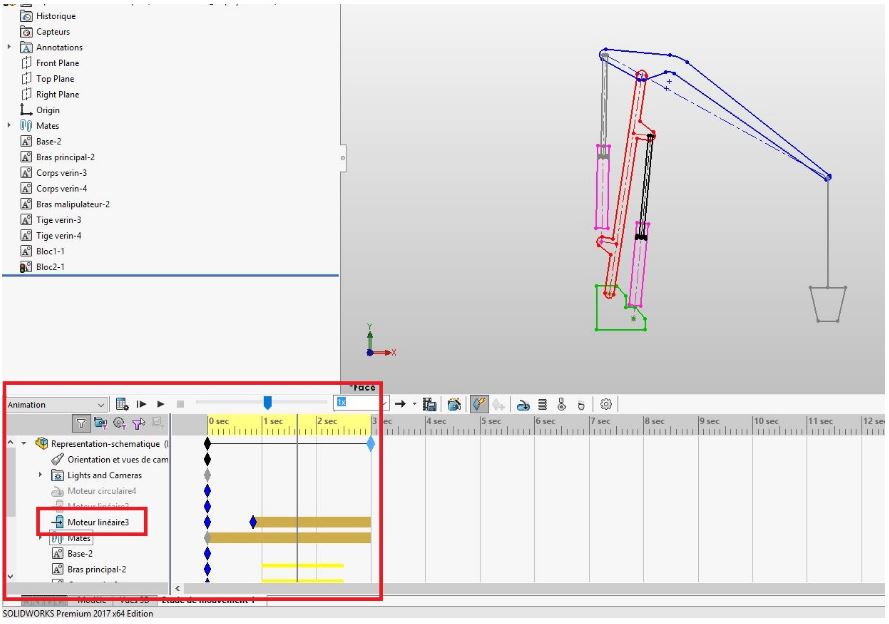Image resolution: width=889 pixels, height=624 pixels.
Task: Select the Top Plane icon
Action: tap(26, 78)
